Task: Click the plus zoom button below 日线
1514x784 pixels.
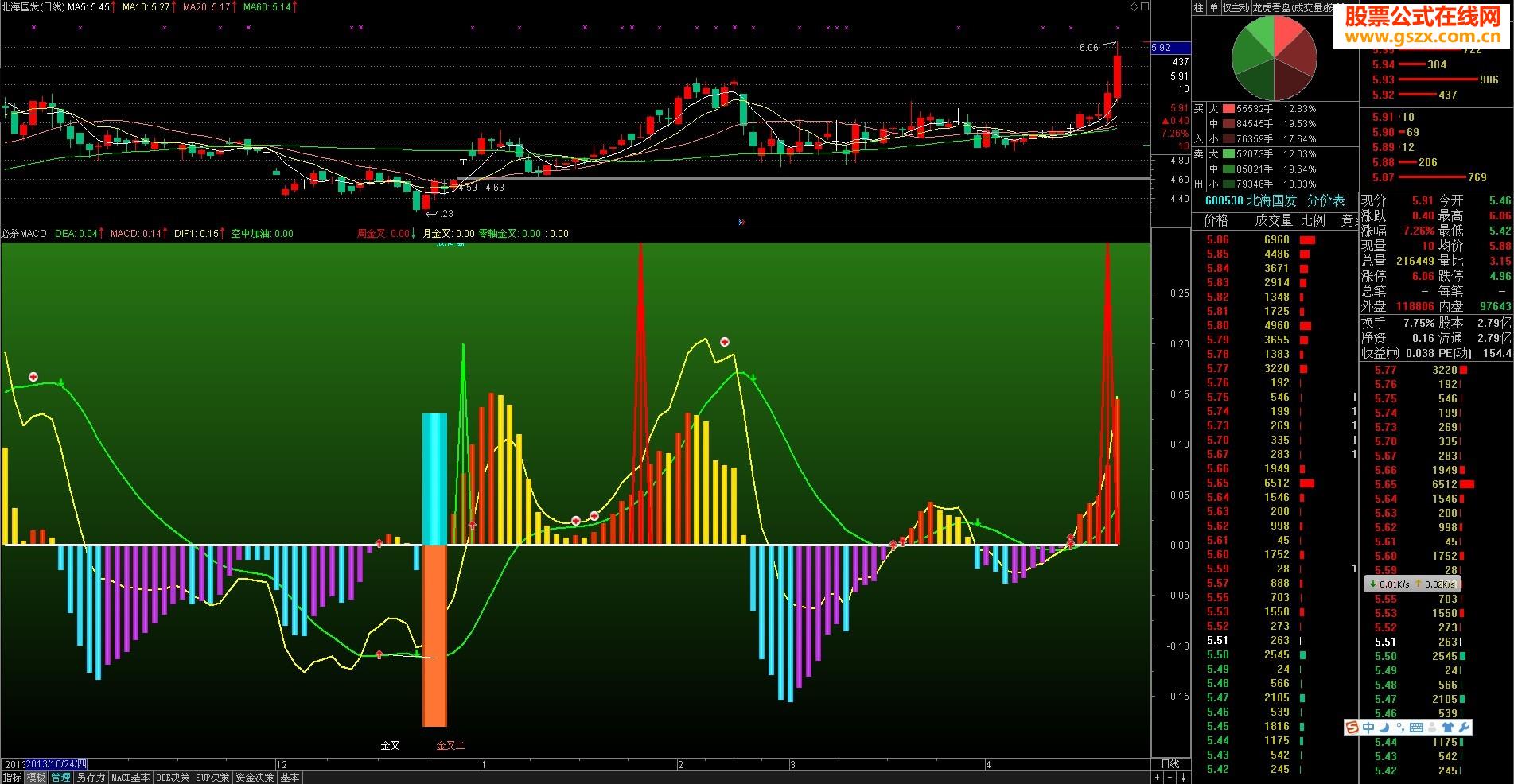Action: click(1158, 777)
